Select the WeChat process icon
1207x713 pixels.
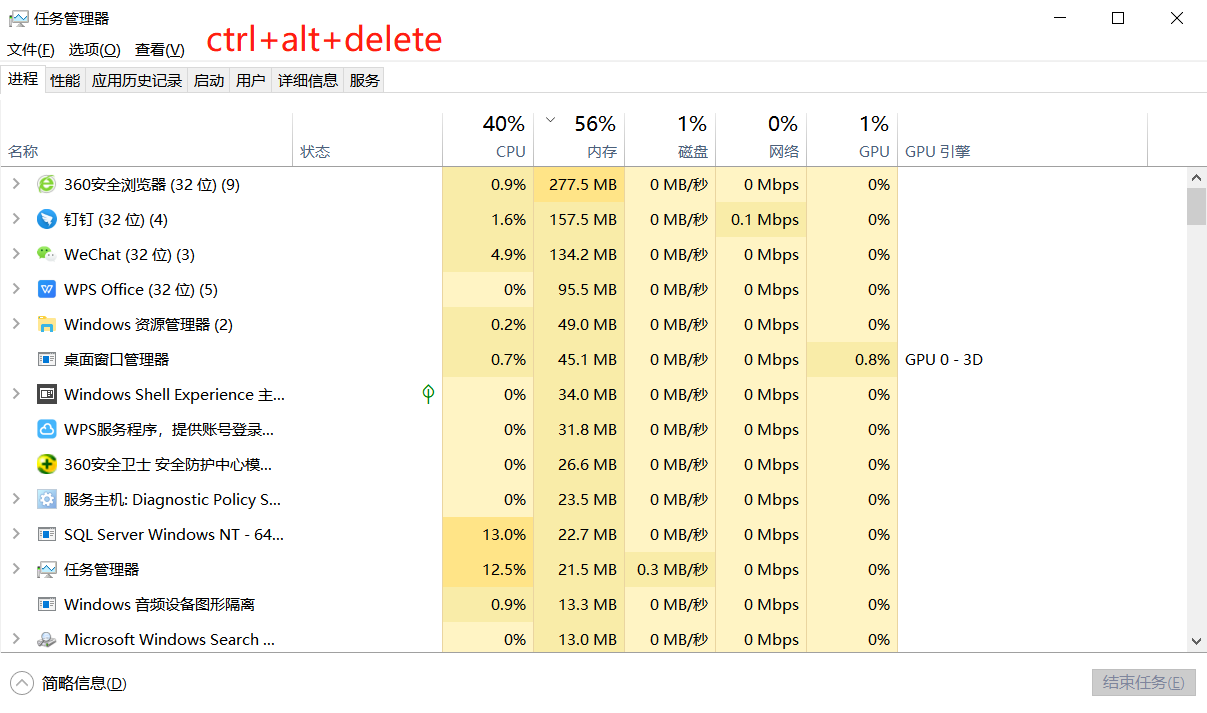[47, 254]
